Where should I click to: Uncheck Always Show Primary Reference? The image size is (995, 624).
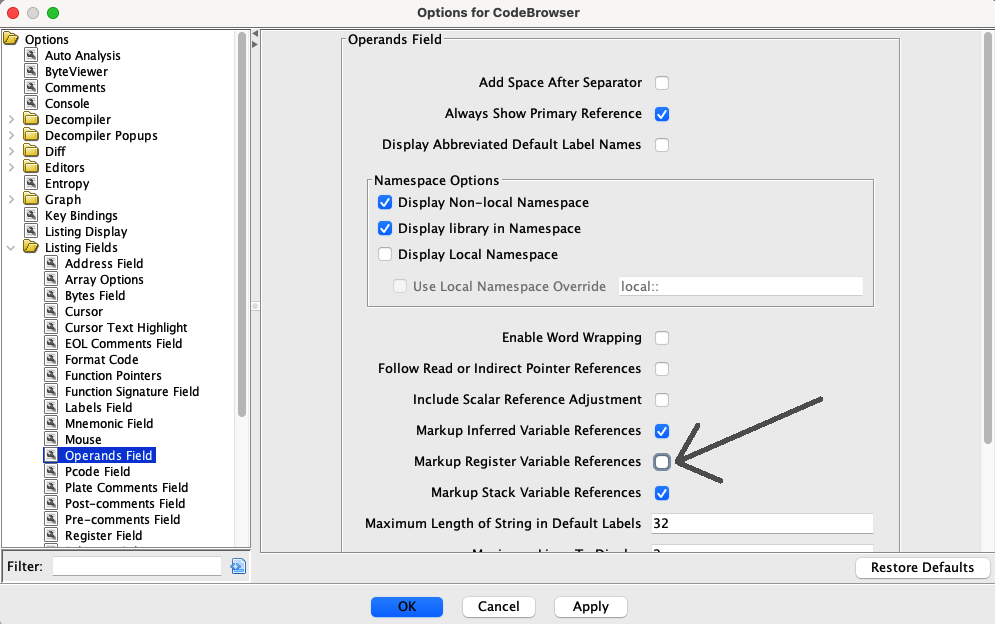(662, 114)
